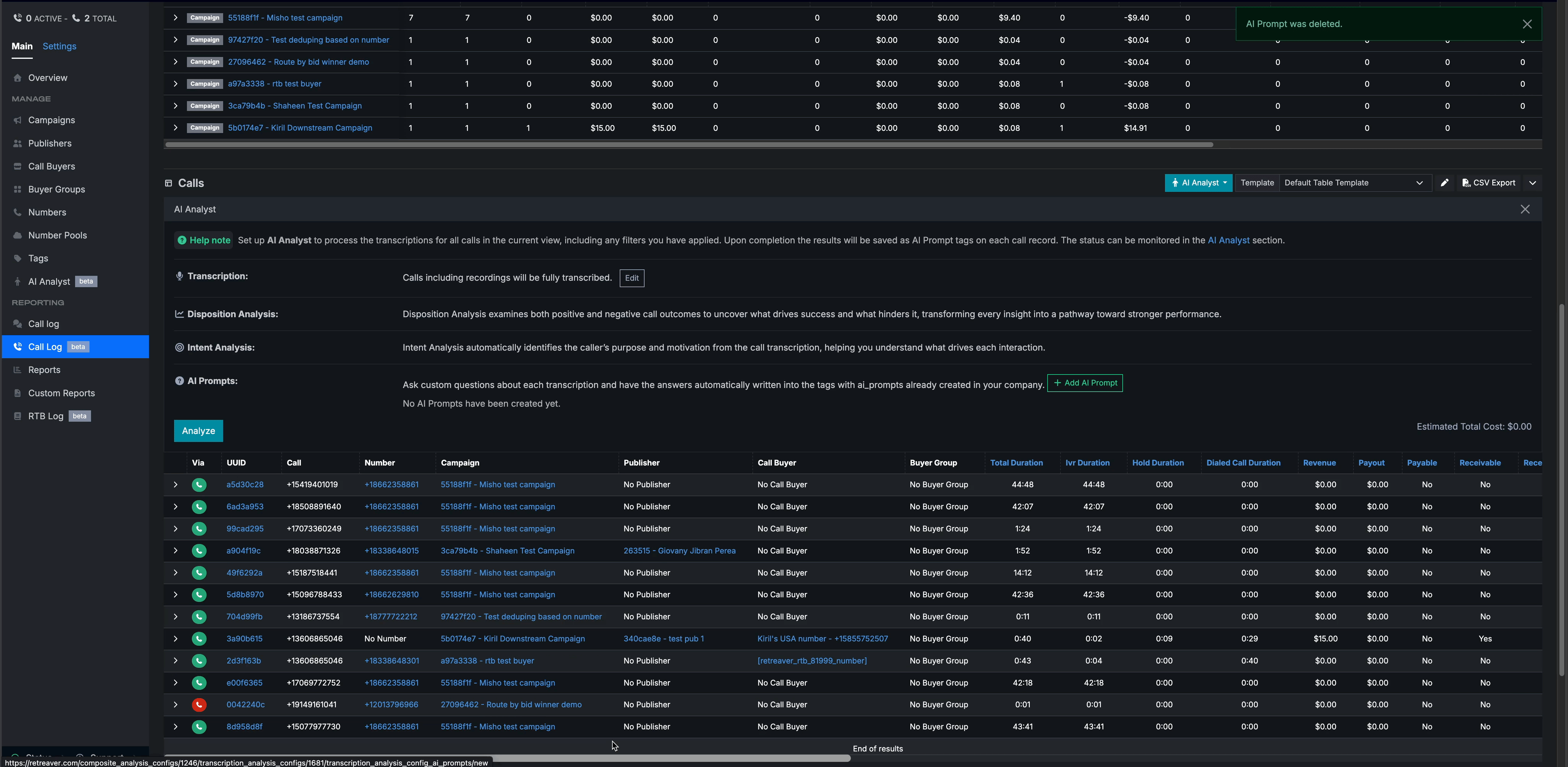Click the Campaigns megaphone icon in sidebar
Image resolution: width=1568 pixels, height=767 pixels.
[18, 121]
